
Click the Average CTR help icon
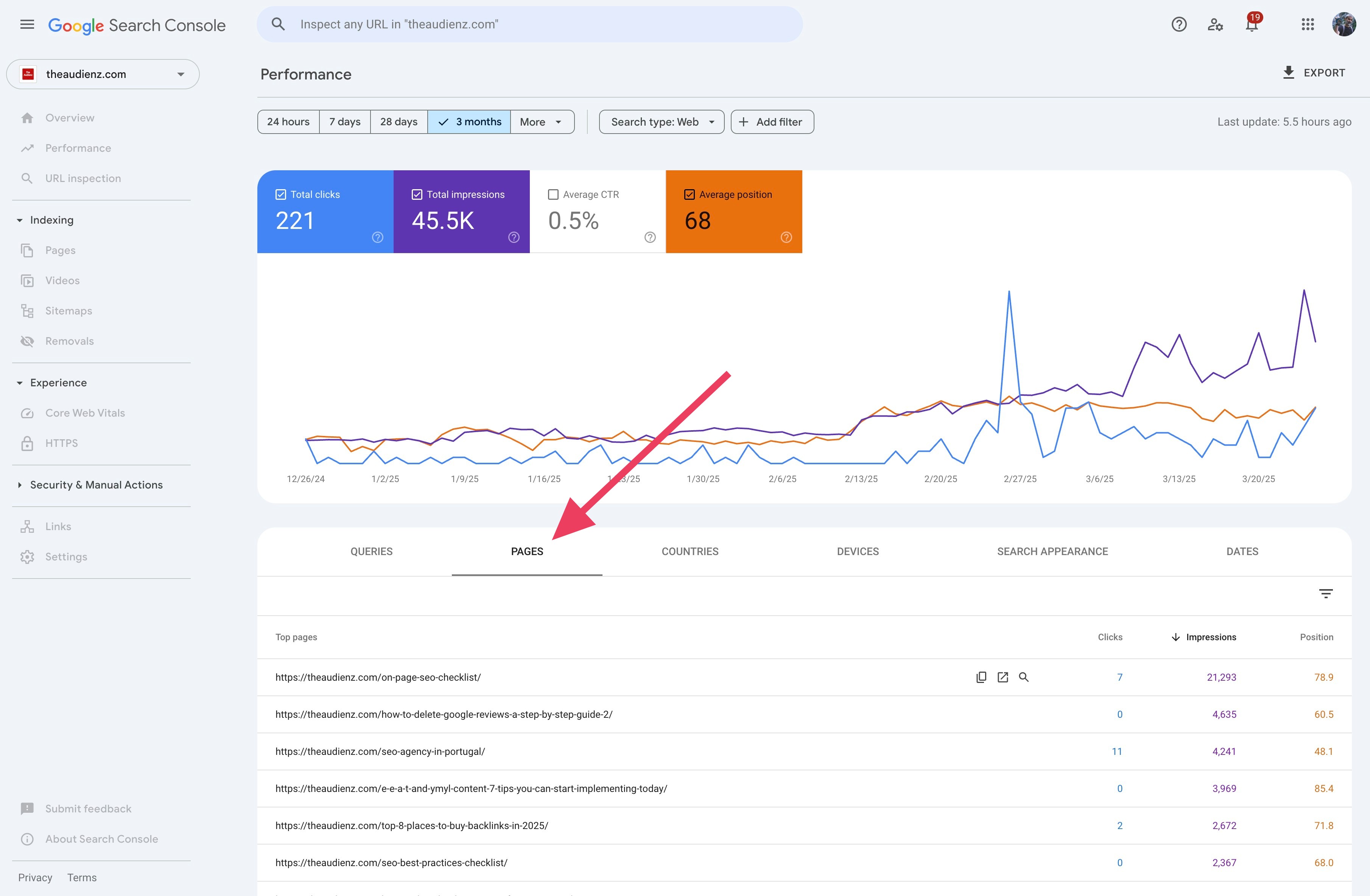click(x=650, y=237)
